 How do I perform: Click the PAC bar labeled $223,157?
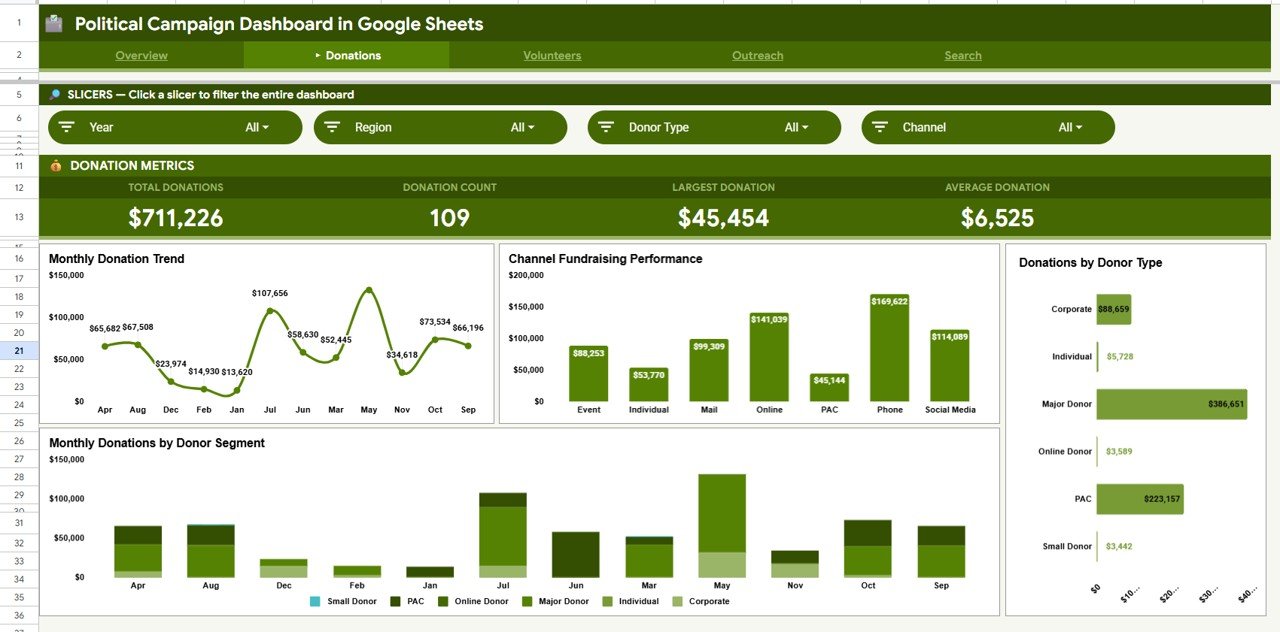[1140, 499]
